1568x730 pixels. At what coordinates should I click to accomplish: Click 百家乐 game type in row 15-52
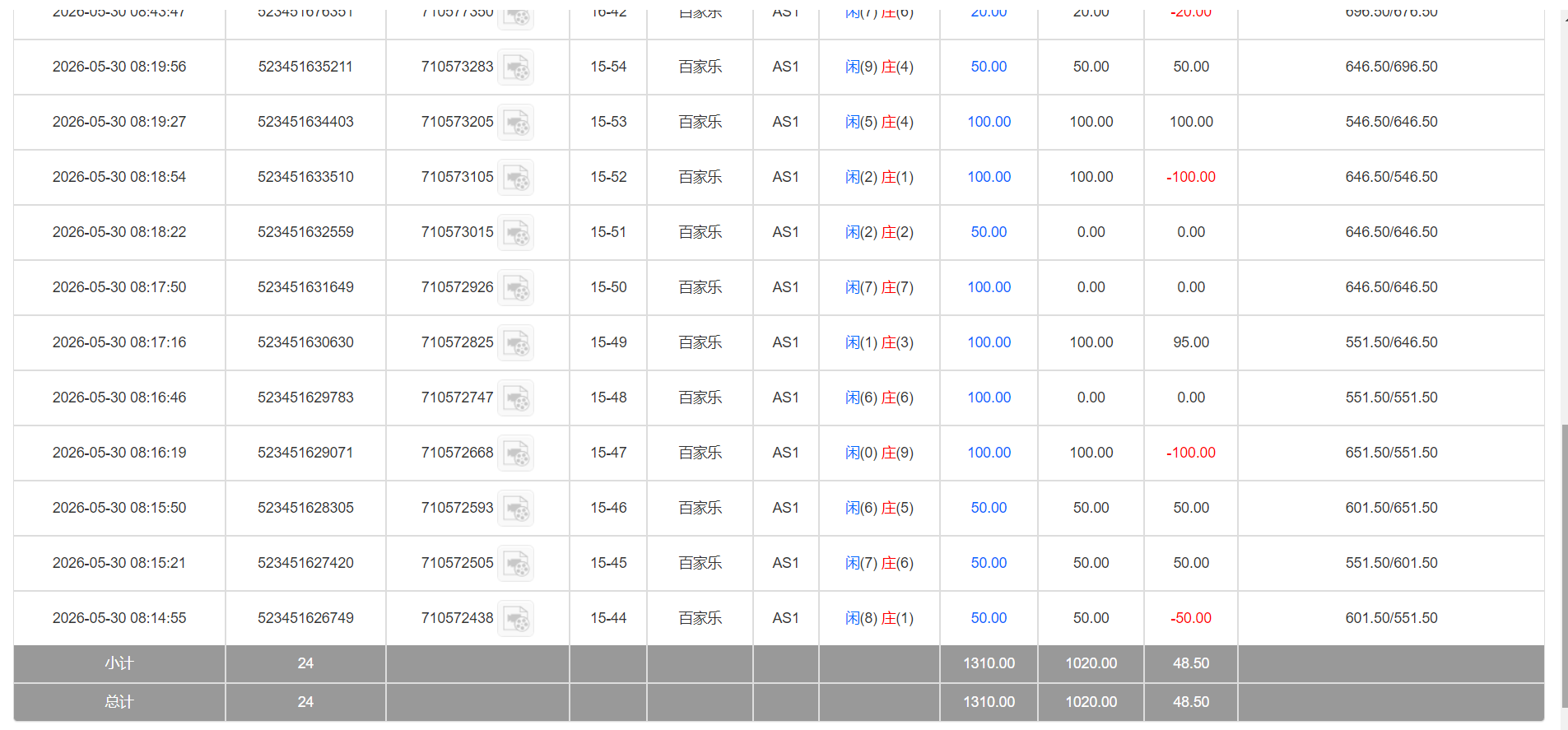(x=700, y=177)
